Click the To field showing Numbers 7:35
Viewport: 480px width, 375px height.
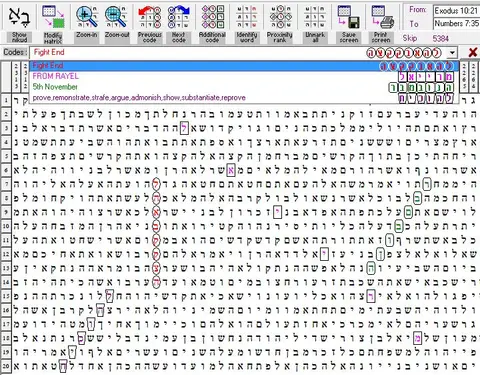(x=456, y=23)
